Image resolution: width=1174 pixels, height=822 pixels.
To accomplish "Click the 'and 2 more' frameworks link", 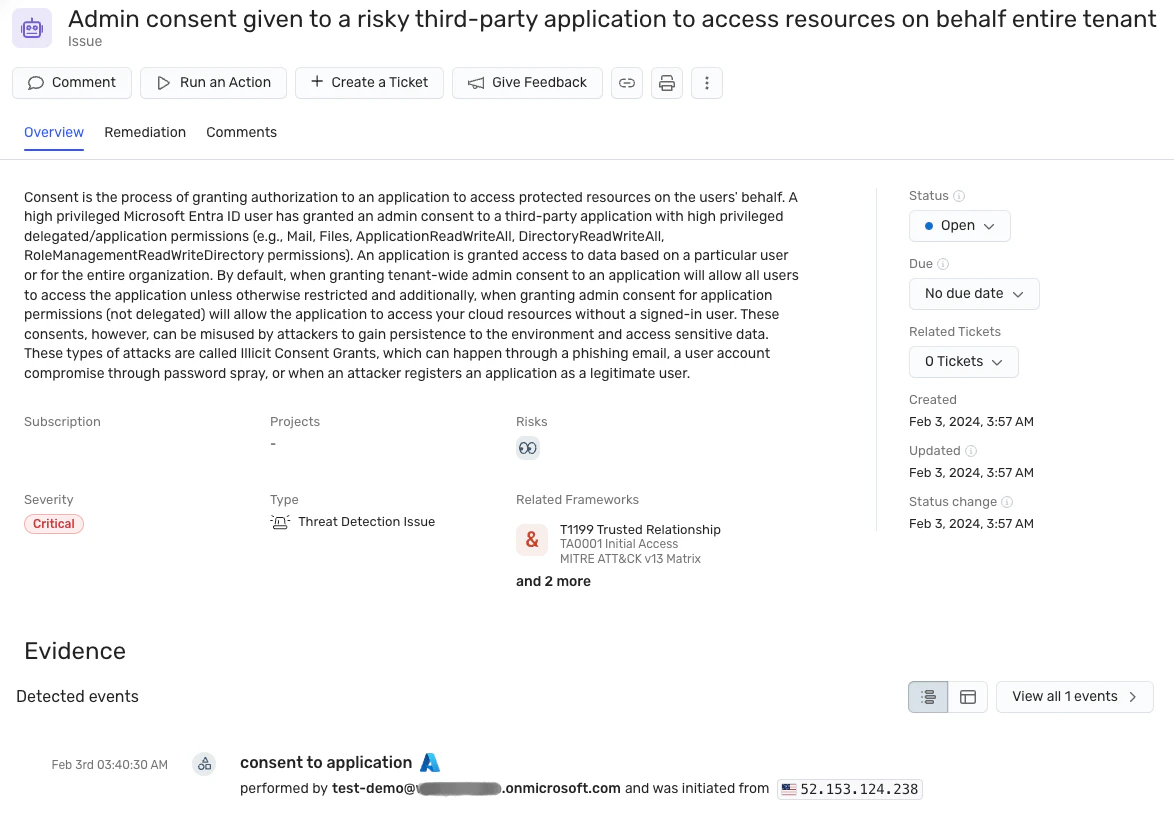I will (x=553, y=581).
